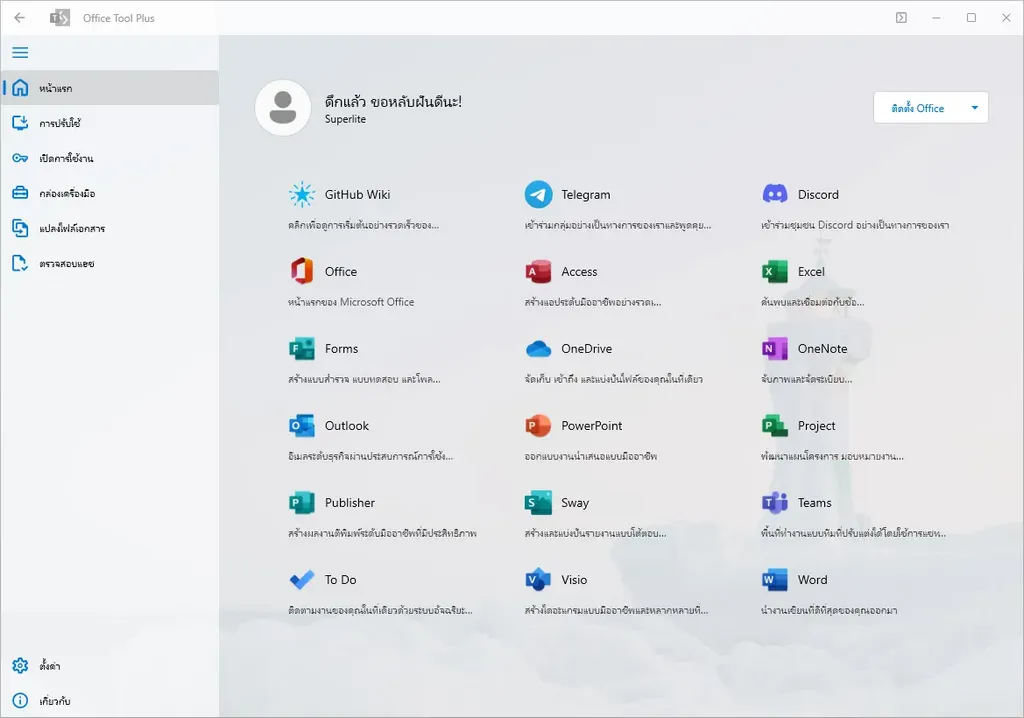
Task: Toggle the hamburger navigation menu
Action: [20, 52]
